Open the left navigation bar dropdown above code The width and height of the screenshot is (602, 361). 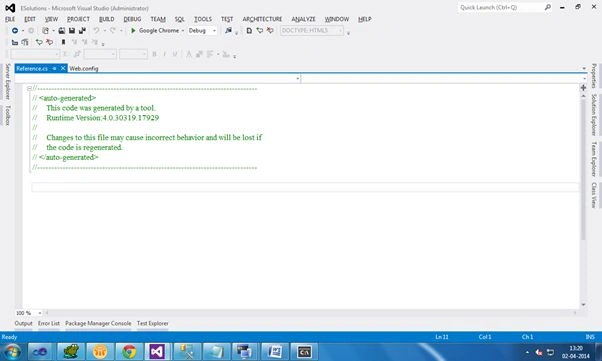[x=298, y=78]
